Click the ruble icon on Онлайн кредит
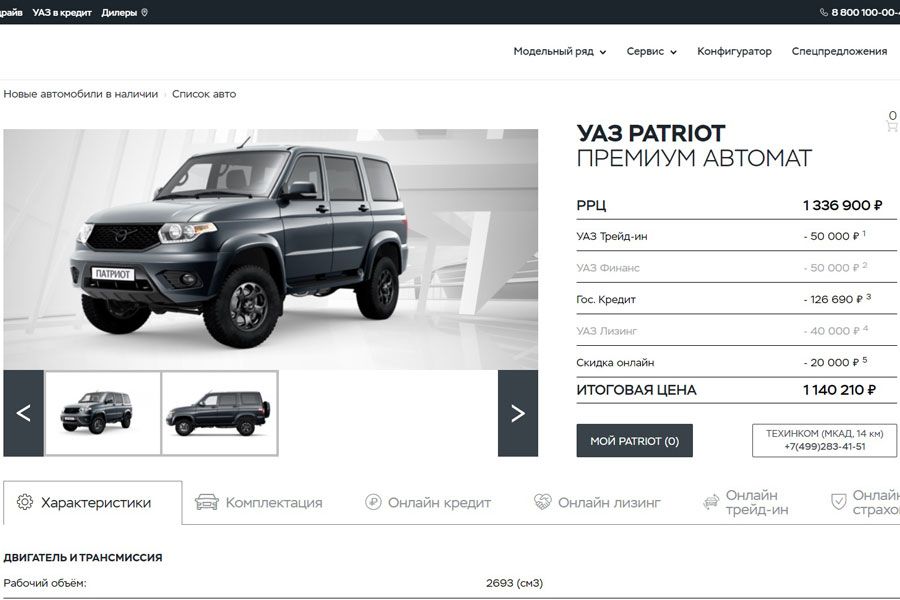Viewport: 900px width, 600px height. (373, 502)
